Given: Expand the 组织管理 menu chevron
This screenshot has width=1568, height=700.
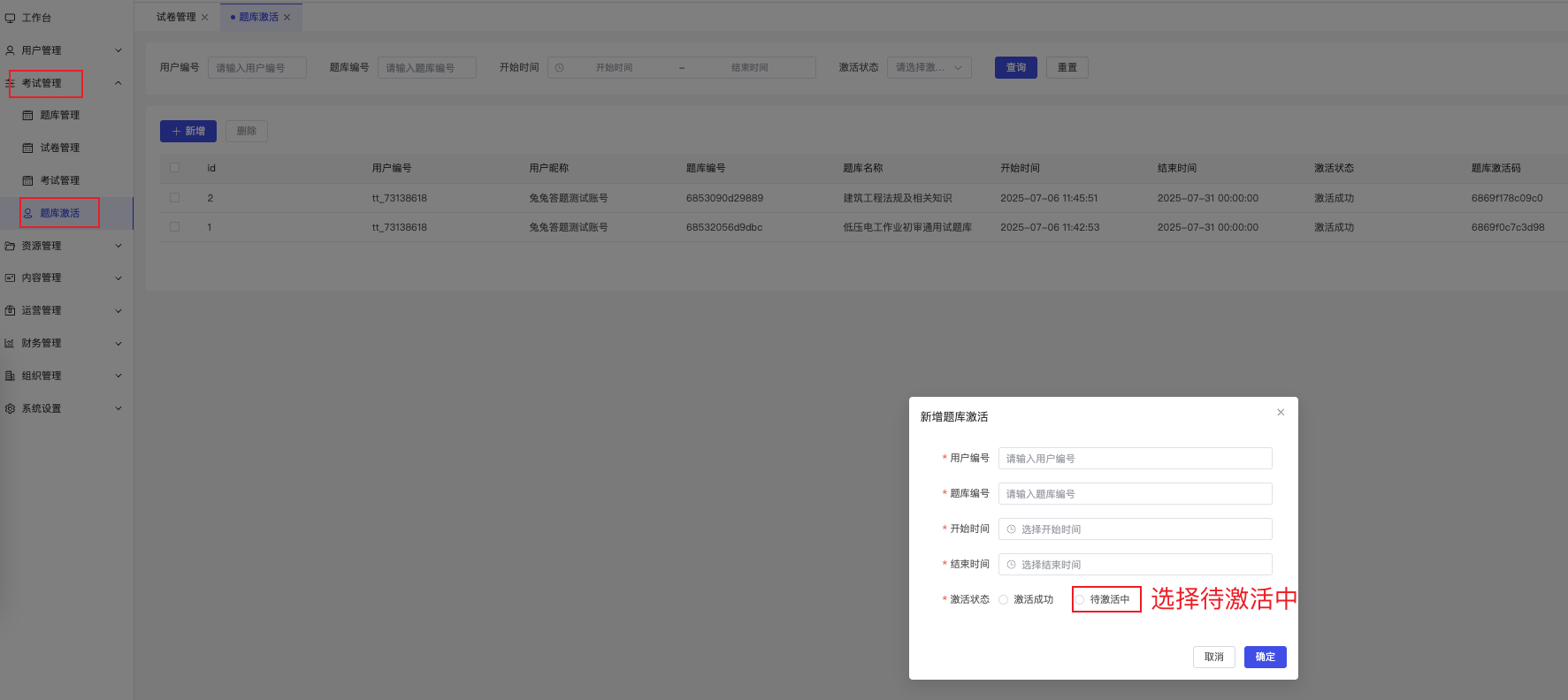Looking at the screenshot, I should pos(119,376).
